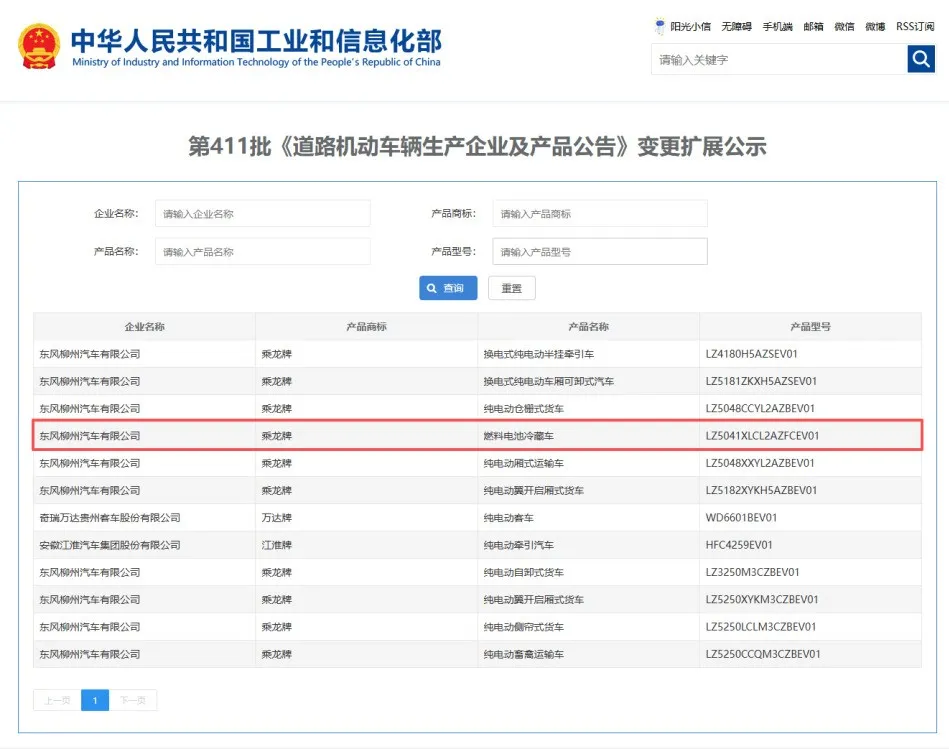Screen dimensions: 949x749
Task: Open the 微博 link
Action: point(875,27)
